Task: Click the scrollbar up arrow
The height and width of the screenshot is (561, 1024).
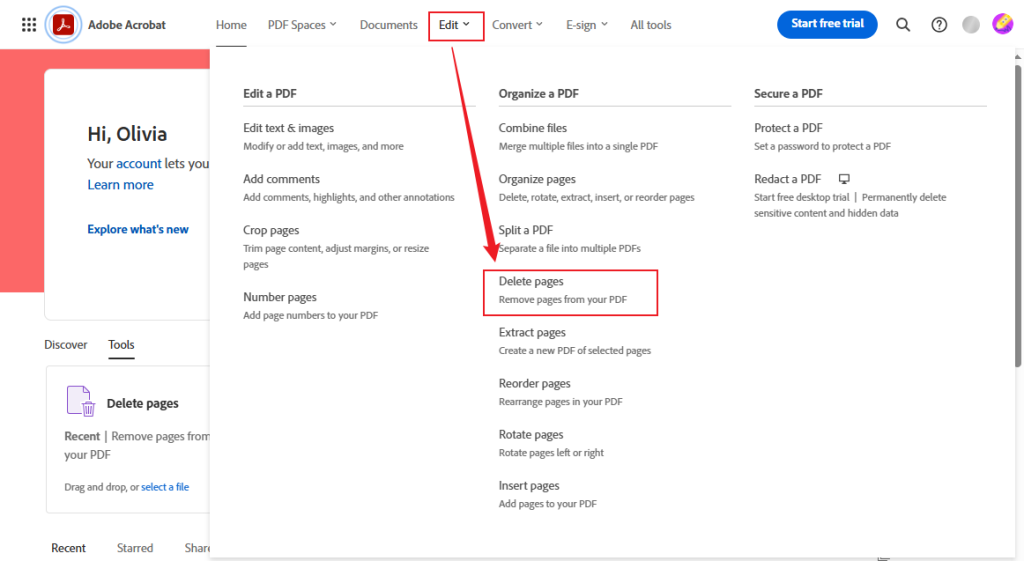Action: [1018, 57]
